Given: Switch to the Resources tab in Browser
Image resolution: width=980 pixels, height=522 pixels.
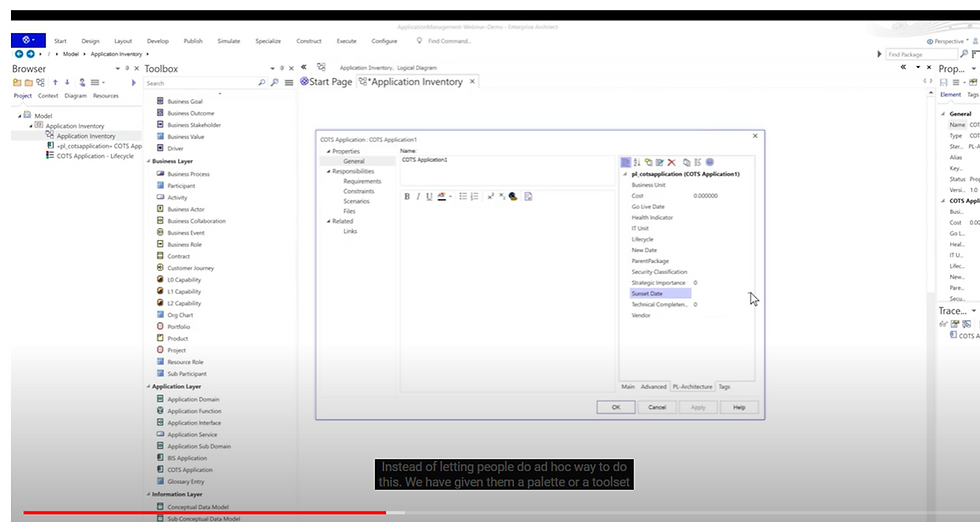Looking at the screenshot, I should (x=106, y=96).
